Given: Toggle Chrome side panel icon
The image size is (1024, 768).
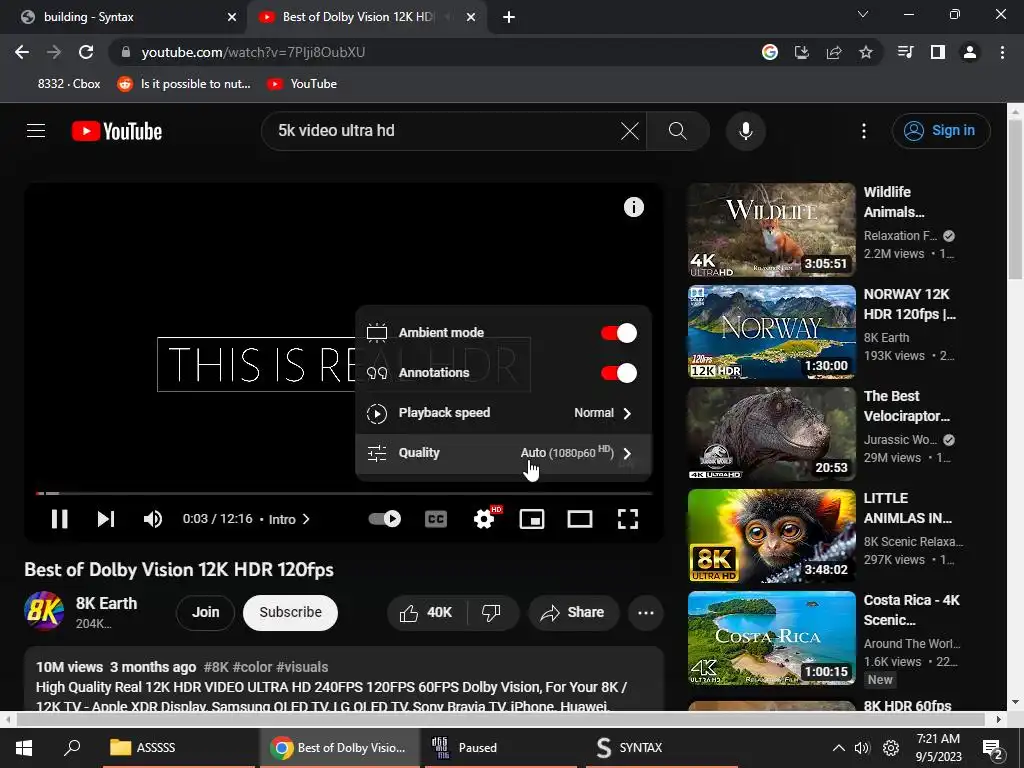Looking at the screenshot, I should point(938,52).
